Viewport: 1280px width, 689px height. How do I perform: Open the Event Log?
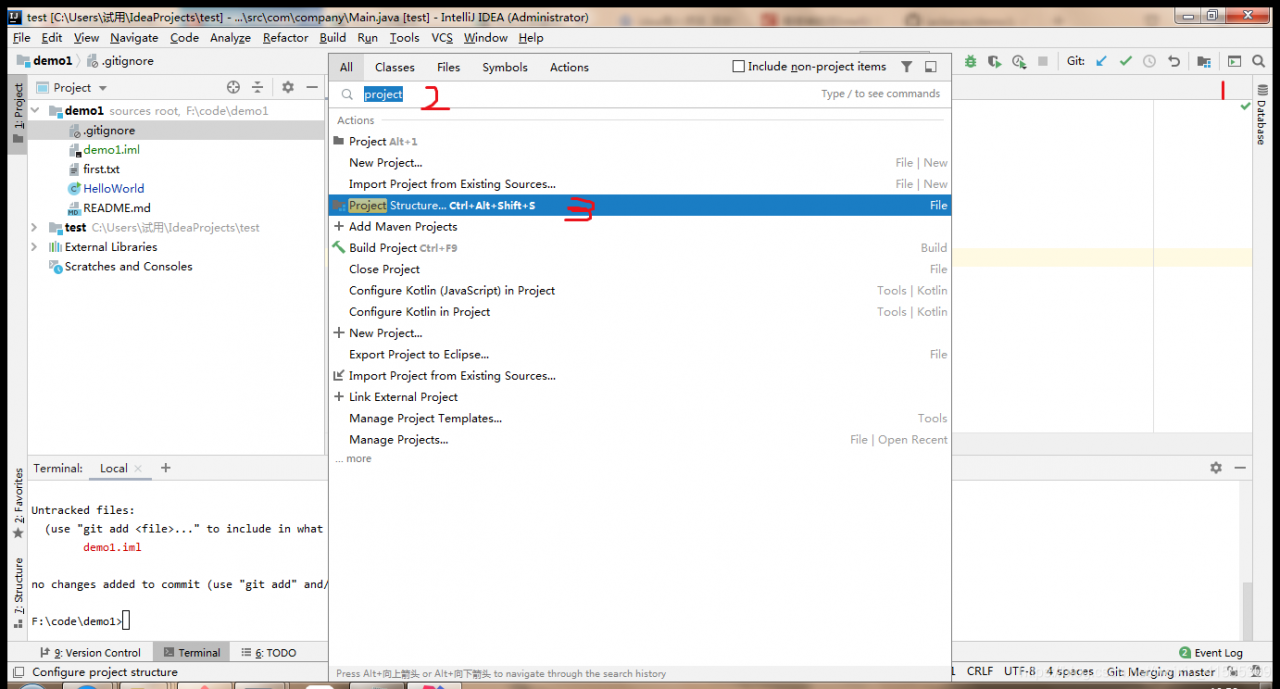tap(1211, 653)
